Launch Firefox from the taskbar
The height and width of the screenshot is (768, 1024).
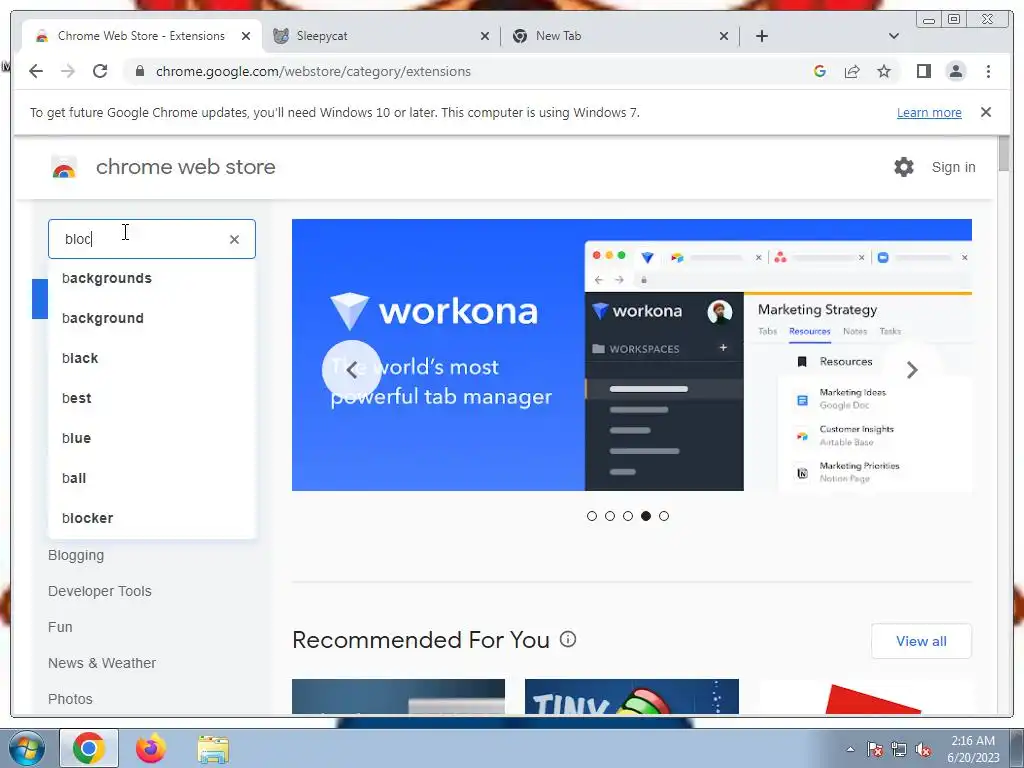click(x=151, y=748)
